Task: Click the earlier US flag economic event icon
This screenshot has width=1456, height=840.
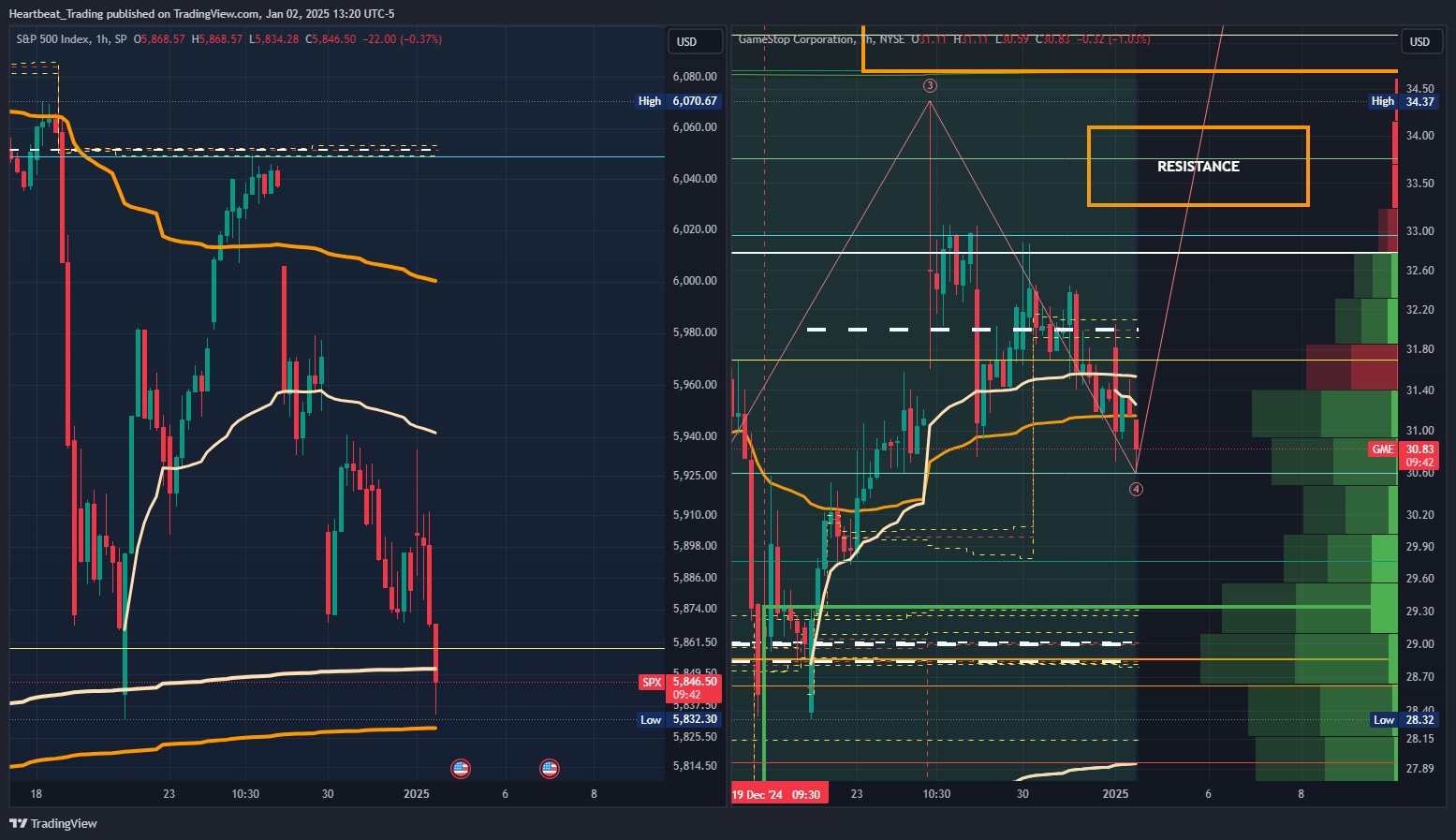Action: pos(460,769)
